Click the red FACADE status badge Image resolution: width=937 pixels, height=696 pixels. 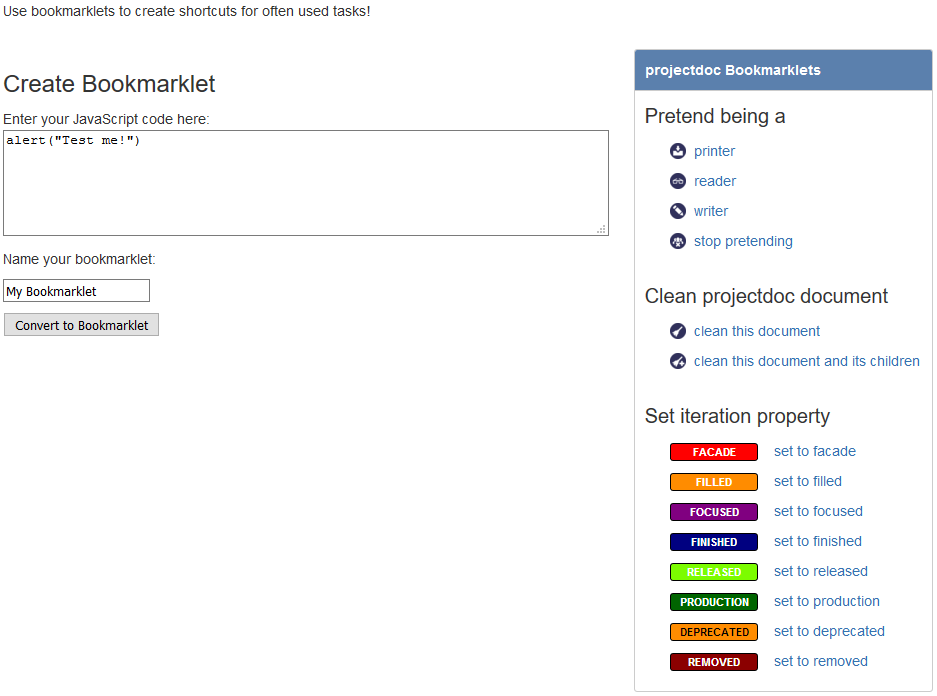pyautogui.click(x=714, y=452)
